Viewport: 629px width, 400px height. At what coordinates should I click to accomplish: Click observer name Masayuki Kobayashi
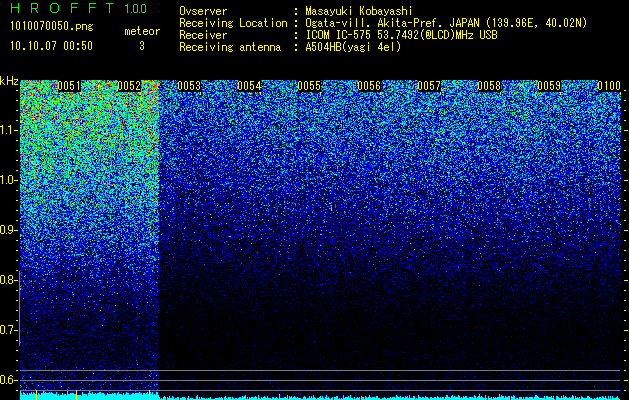tap(359, 11)
